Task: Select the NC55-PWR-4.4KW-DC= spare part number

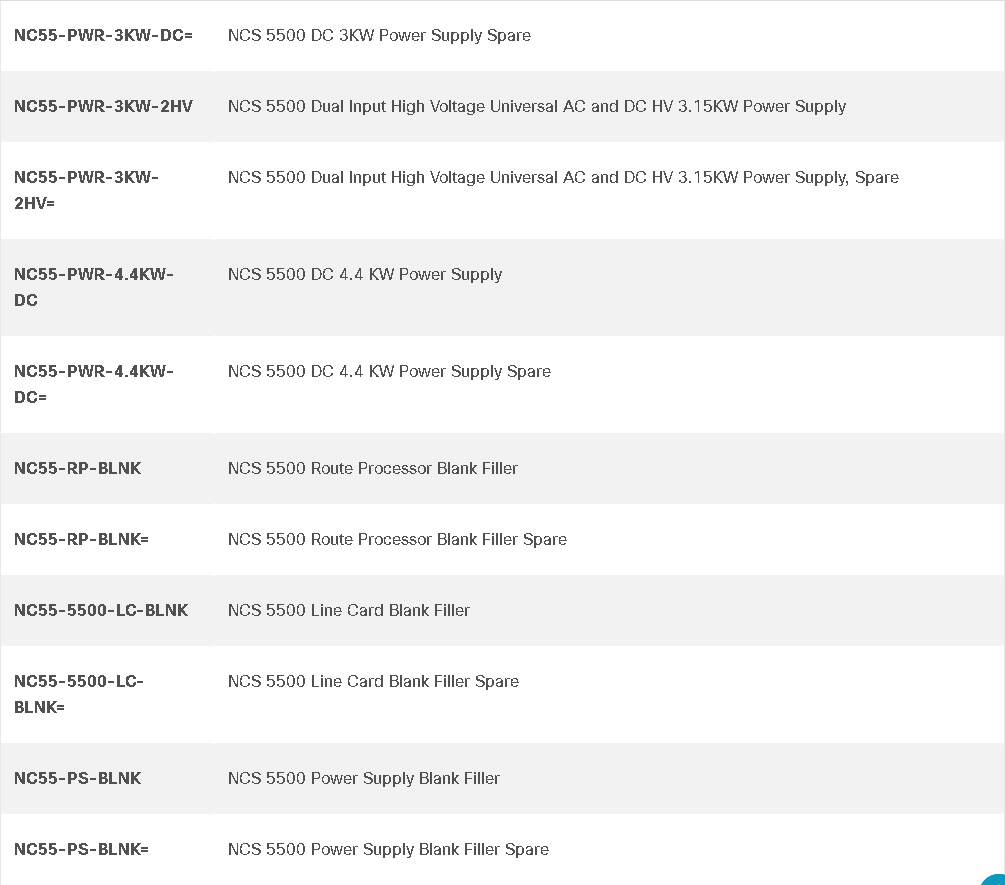Action: pos(94,384)
